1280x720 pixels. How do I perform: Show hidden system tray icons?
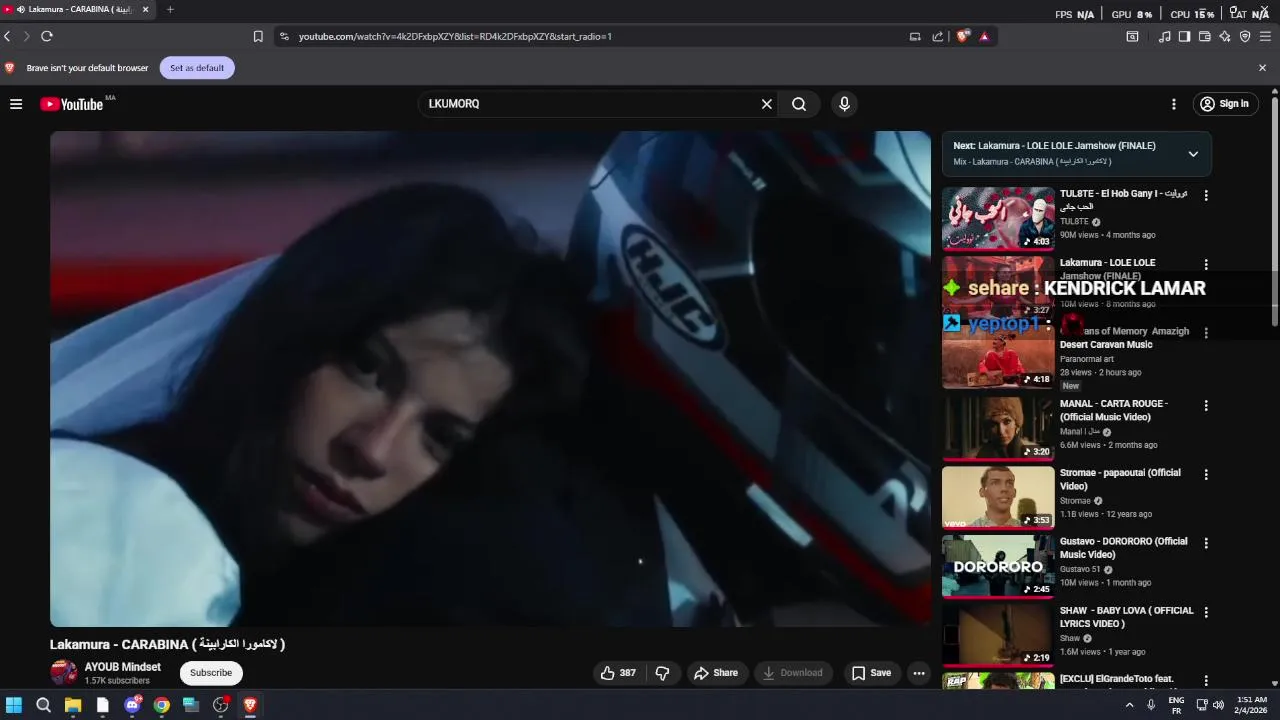1130,705
